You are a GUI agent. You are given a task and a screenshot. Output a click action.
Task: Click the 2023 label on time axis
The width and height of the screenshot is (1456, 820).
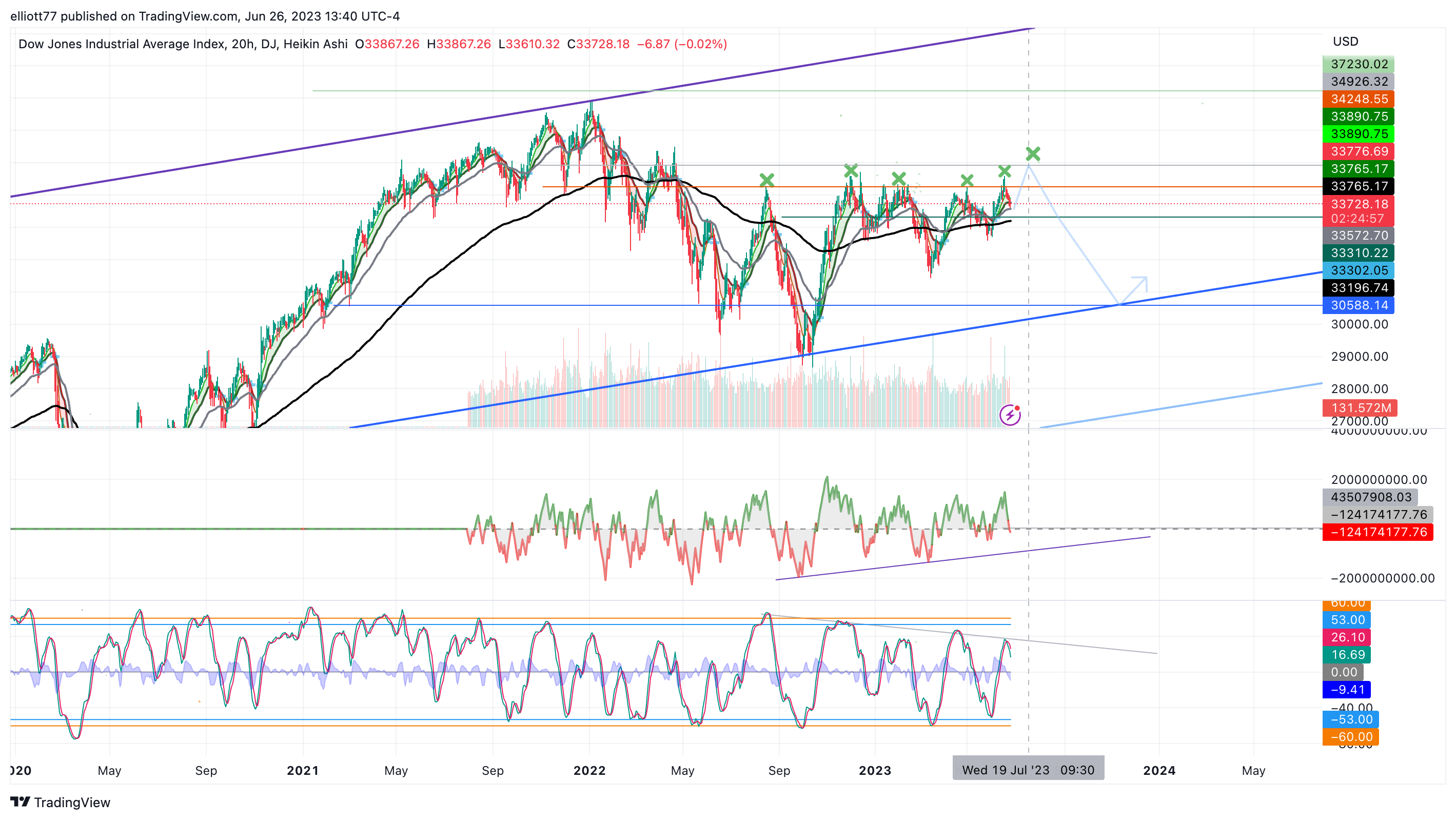point(875,770)
